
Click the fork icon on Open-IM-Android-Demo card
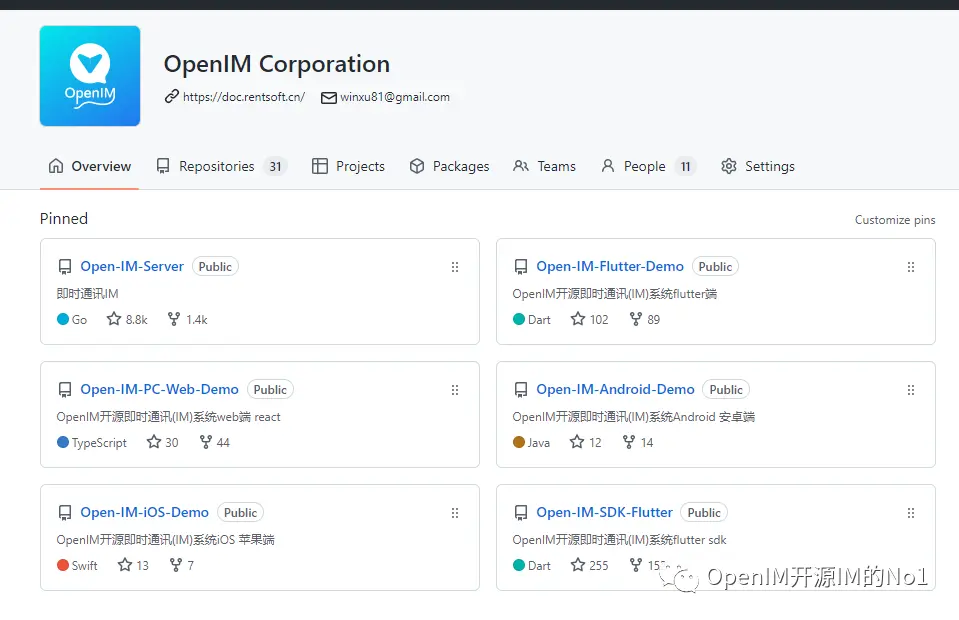coord(628,442)
